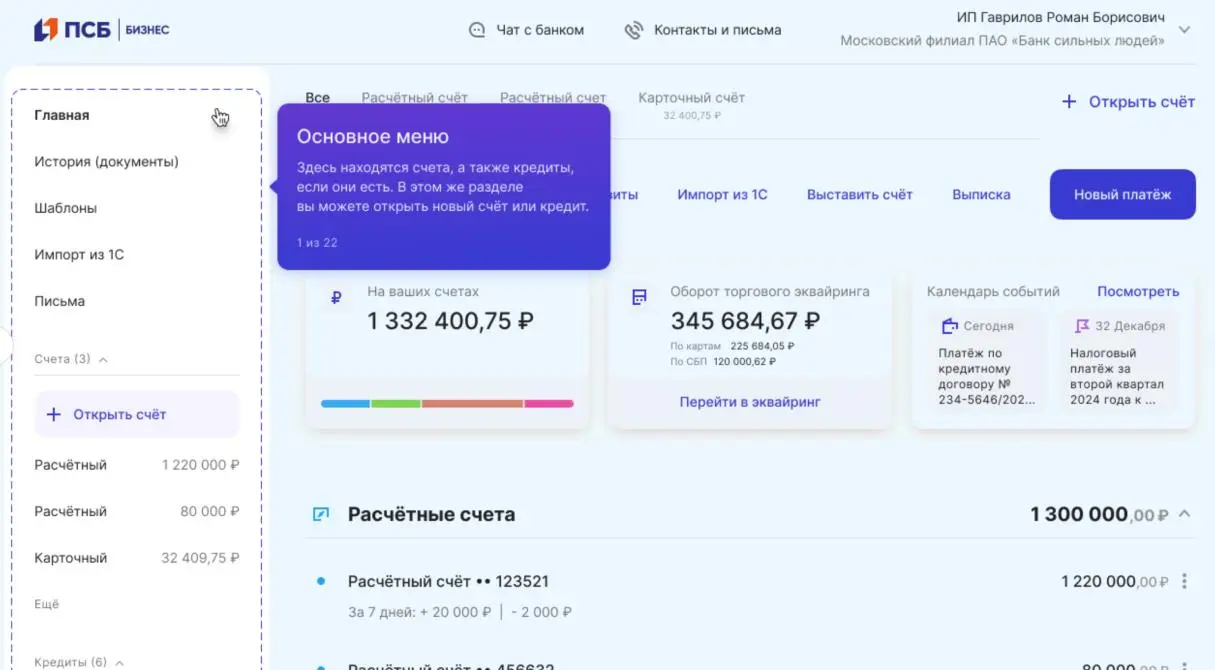Image resolution: width=1215 pixels, height=670 pixels.
Task: Switch to the Карточный счёт tab
Action: [691, 98]
